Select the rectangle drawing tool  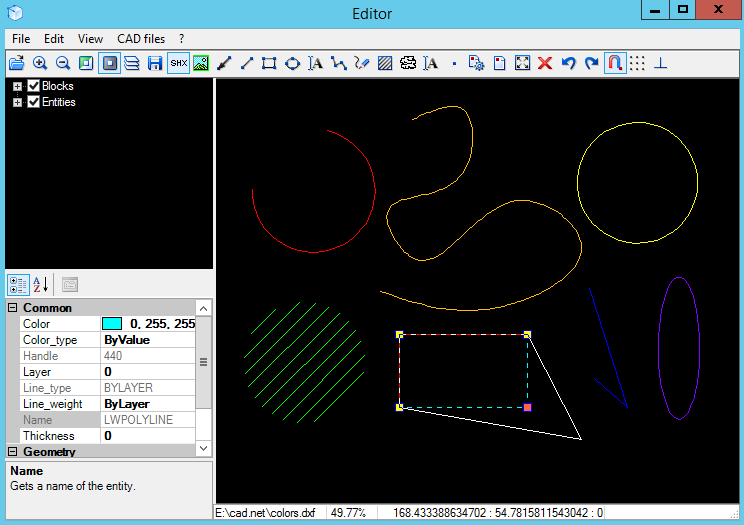[269, 63]
